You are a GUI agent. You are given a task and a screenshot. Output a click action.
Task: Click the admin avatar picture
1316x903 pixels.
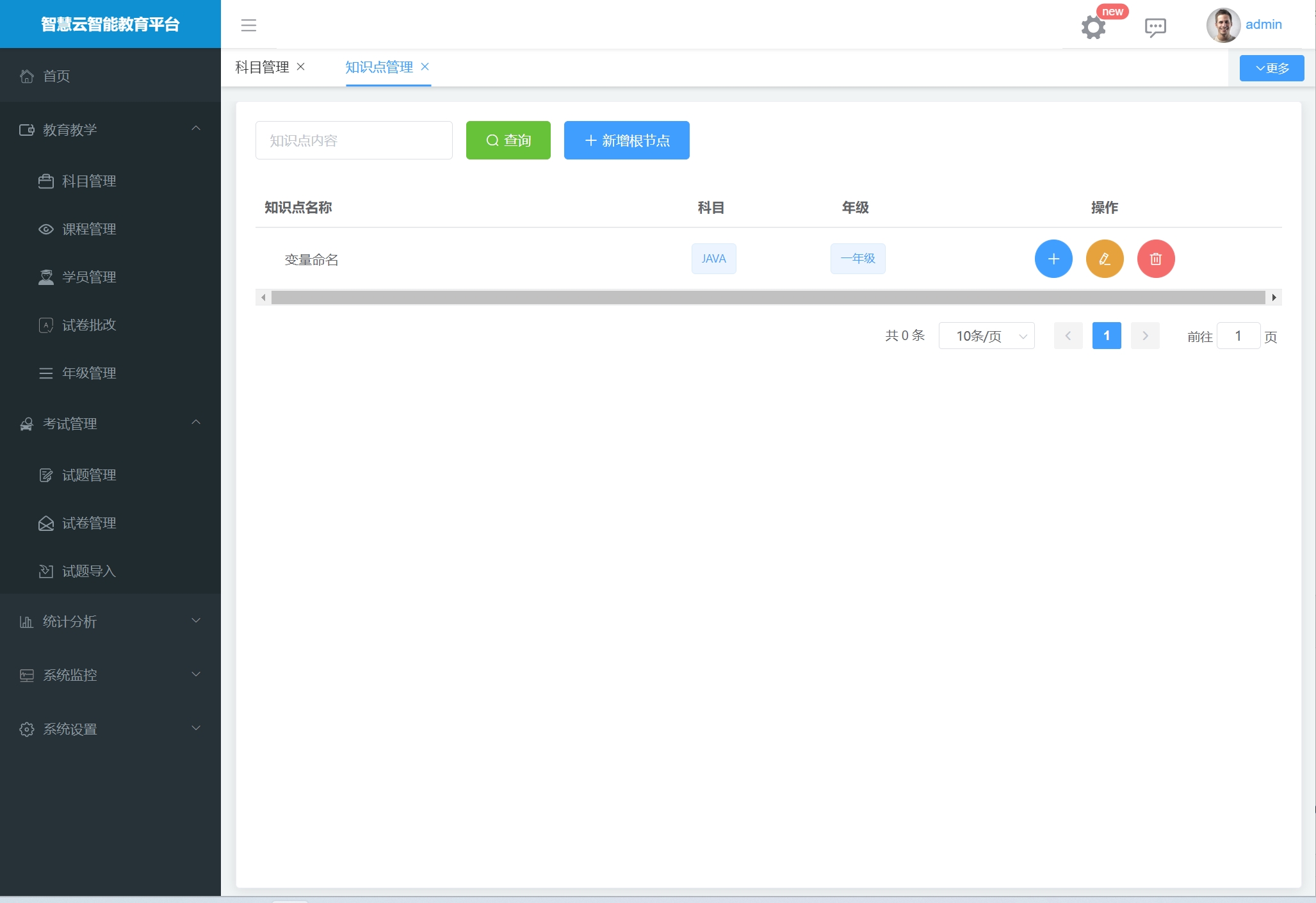(1222, 25)
